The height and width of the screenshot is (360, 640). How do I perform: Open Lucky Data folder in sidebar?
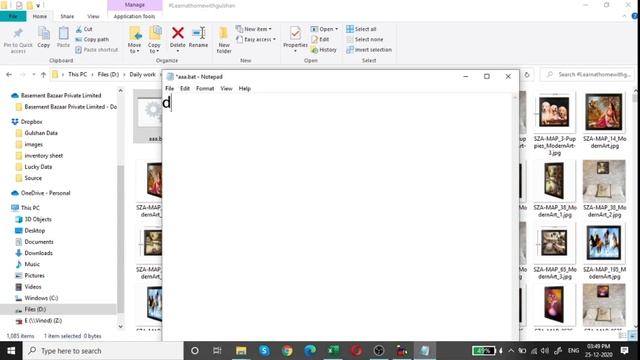click(x=38, y=167)
